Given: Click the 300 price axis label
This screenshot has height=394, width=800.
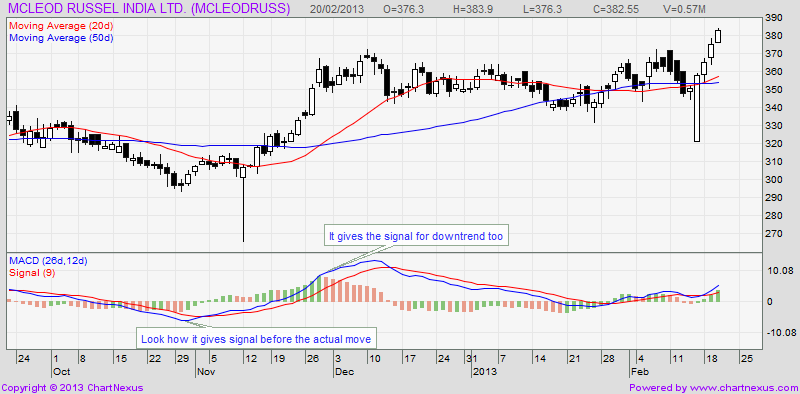Looking at the screenshot, I should 774,180.
